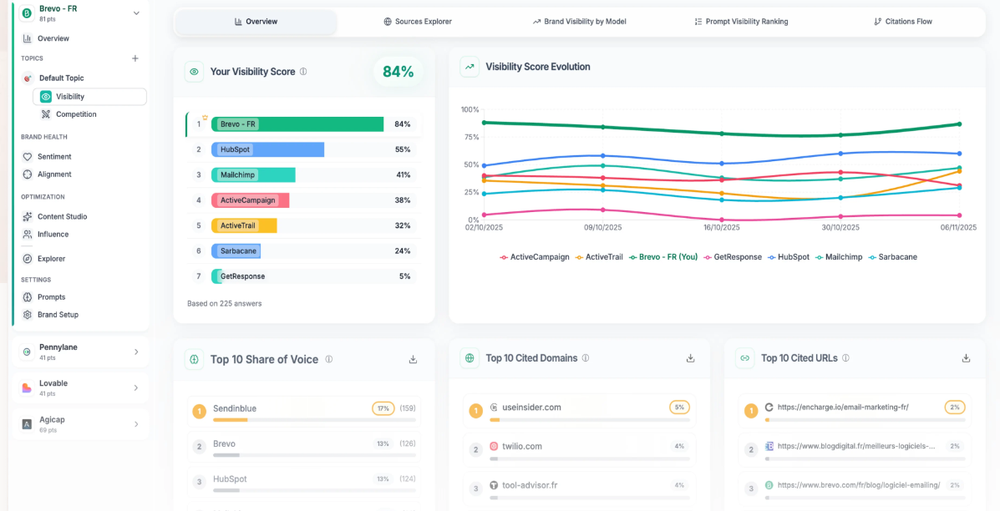Click the trend icon beside Visibility Score Evolution
This screenshot has height=511, width=1000.
(x=469, y=66)
